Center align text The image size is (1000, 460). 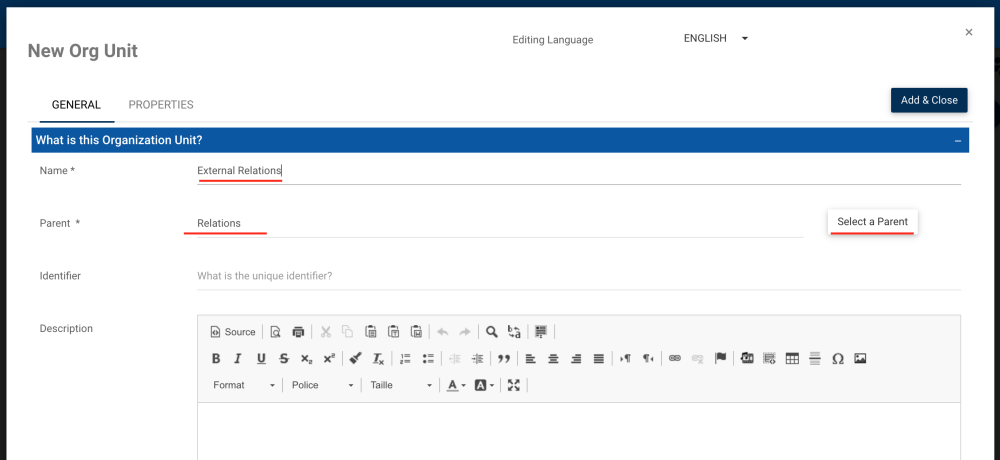554,359
